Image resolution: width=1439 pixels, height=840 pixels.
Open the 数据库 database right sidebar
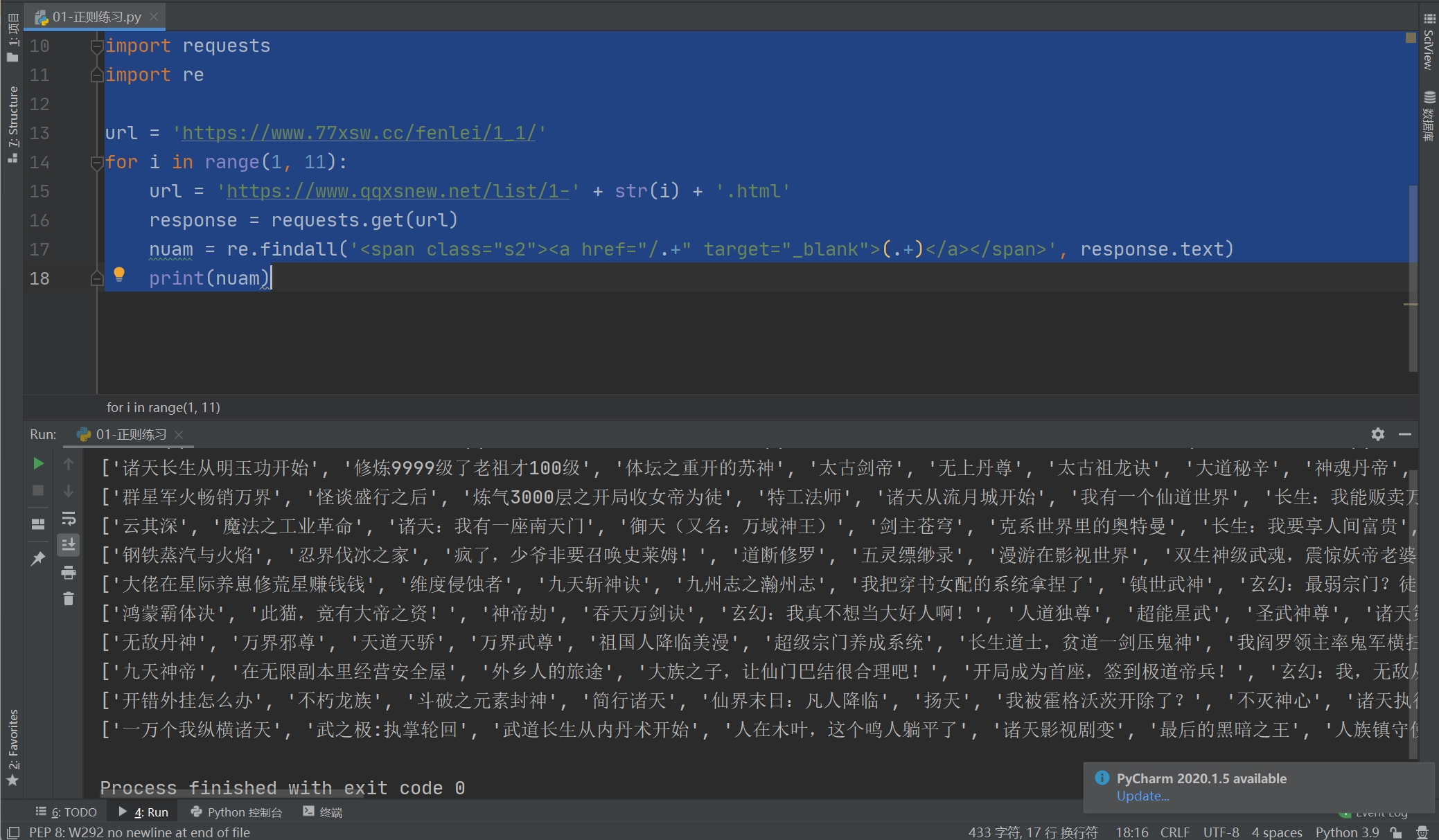1429,116
